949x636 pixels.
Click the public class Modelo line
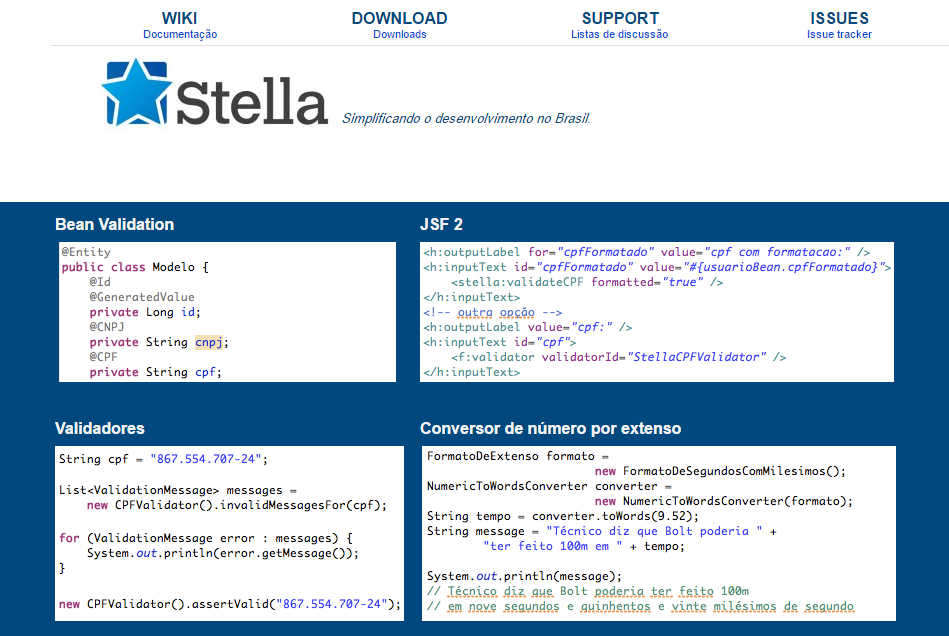[x=135, y=267]
